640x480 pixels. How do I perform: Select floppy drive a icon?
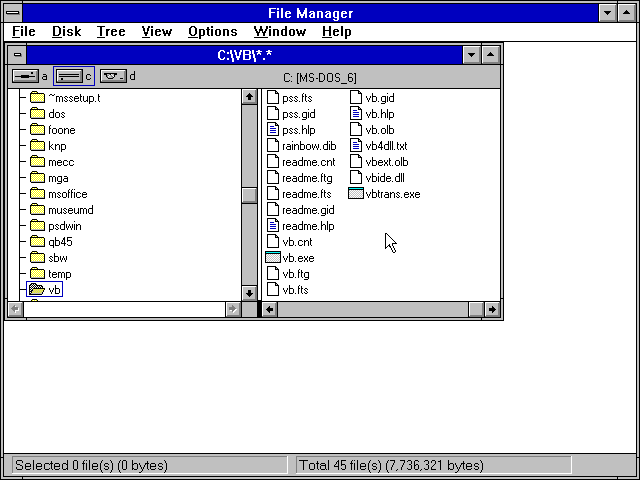(x=25, y=76)
